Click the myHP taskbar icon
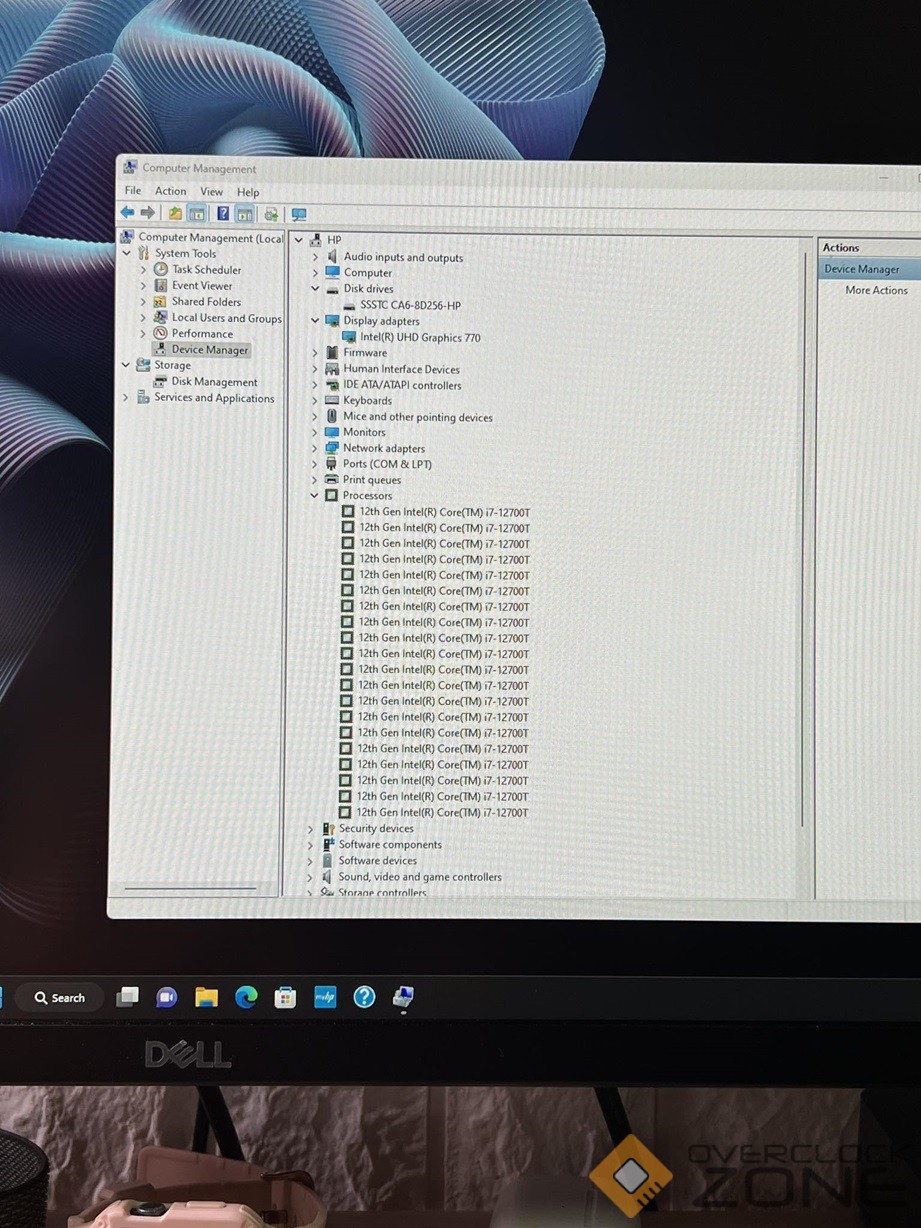The image size is (921, 1228). 325,997
